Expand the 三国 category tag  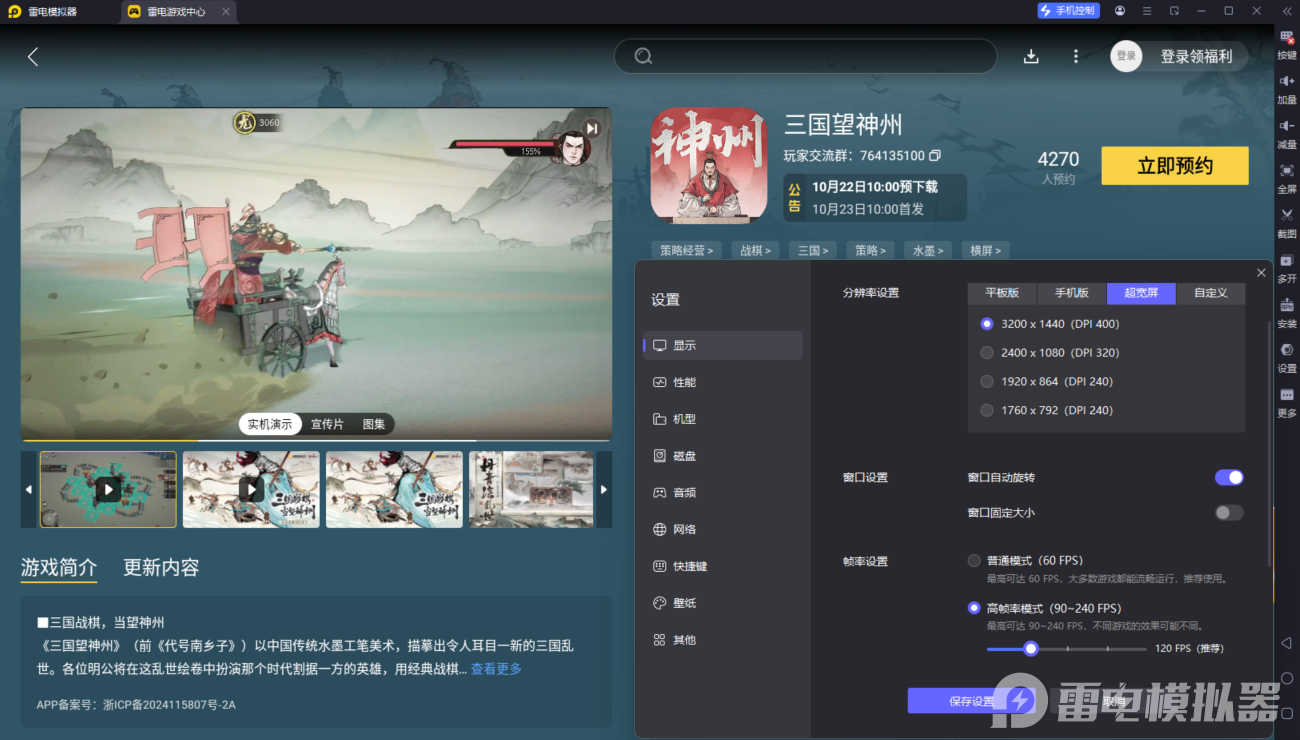812,250
